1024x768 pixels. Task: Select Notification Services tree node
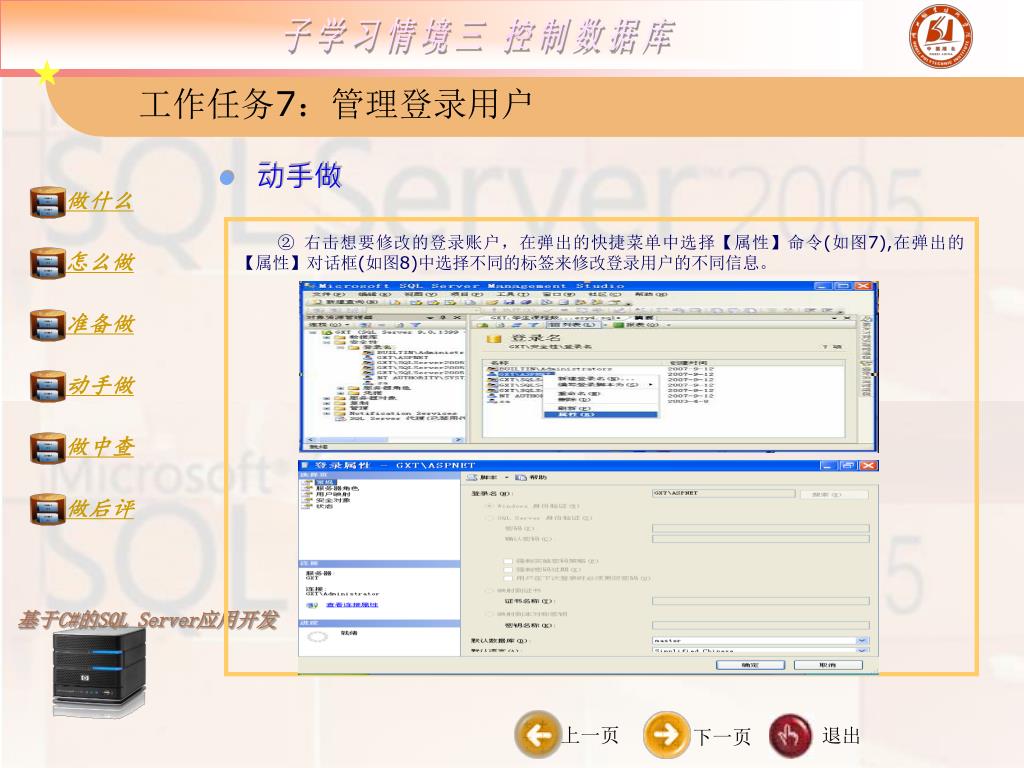(402, 413)
